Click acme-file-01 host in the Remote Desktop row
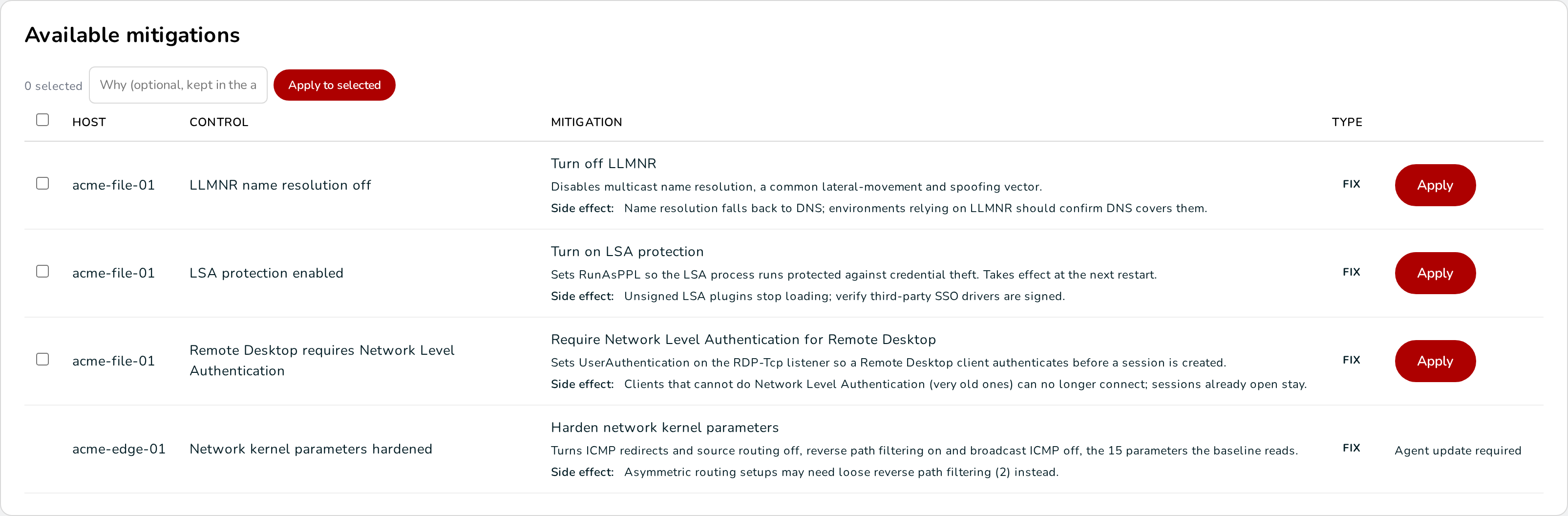Screen dimensions: 1568x516 point(113,361)
